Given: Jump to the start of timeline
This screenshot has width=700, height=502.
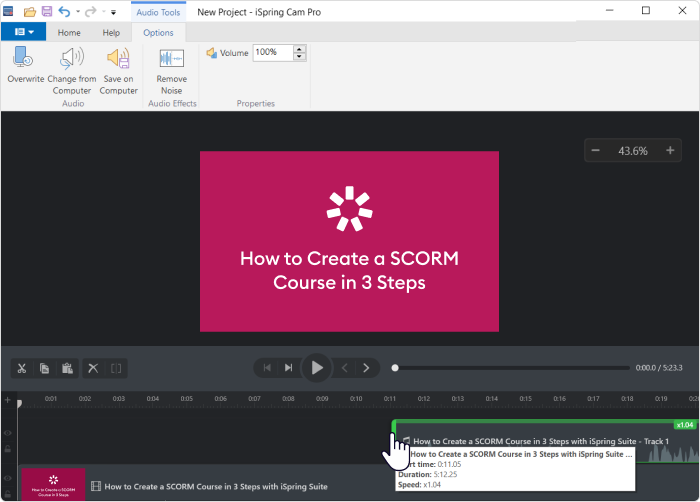Looking at the screenshot, I should pos(267,368).
